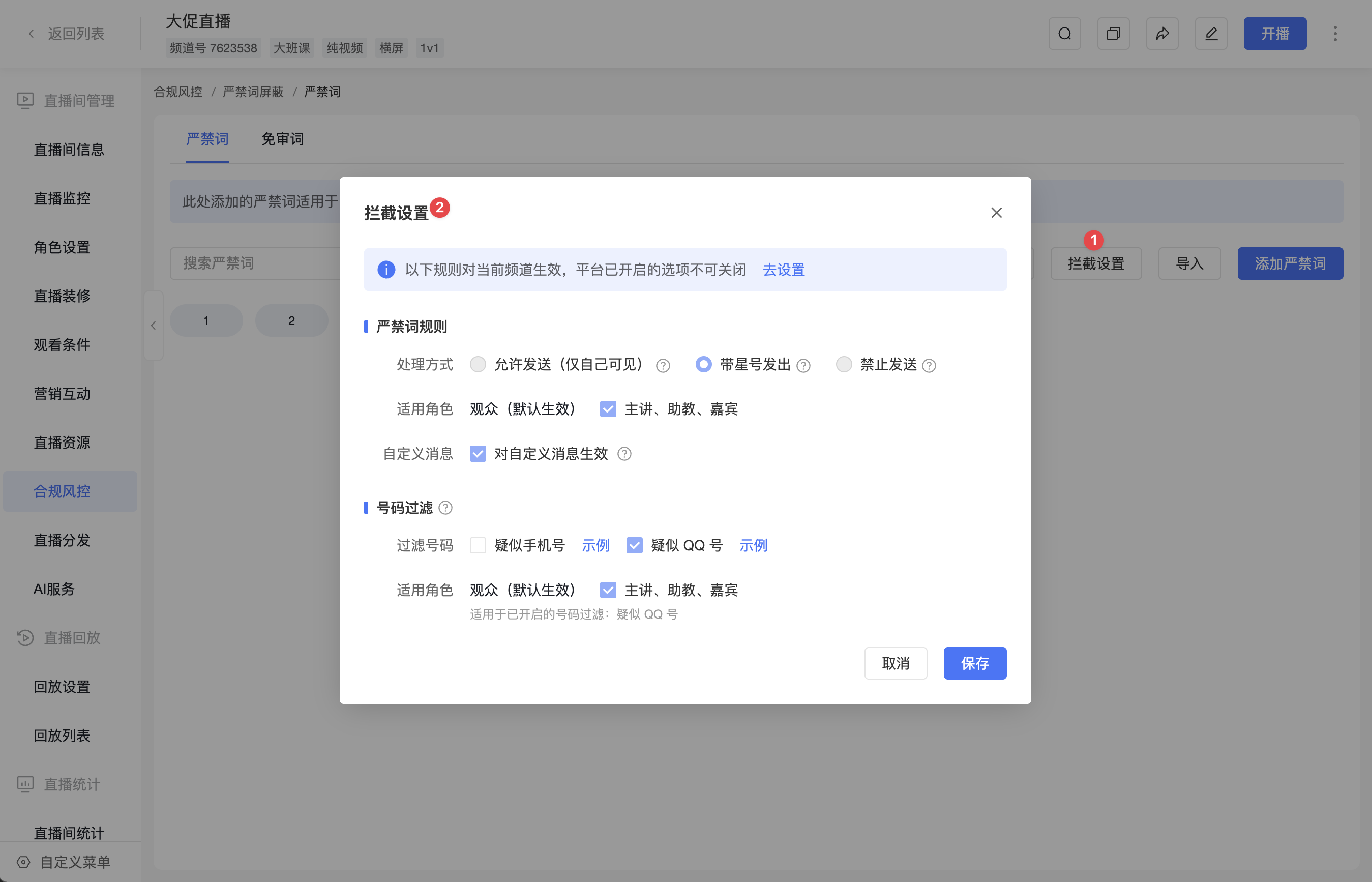Open 合规风控 sidebar menu item
This screenshot has width=1372, height=882.
pyautogui.click(x=70, y=491)
